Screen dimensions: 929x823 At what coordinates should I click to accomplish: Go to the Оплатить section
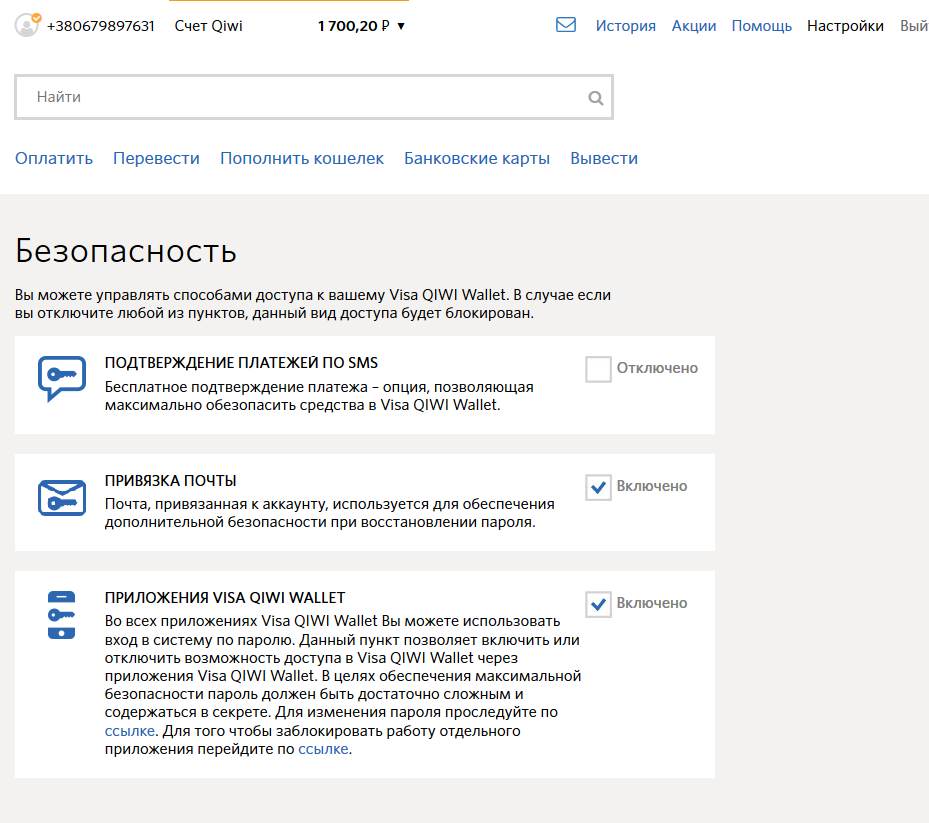[54, 158]
